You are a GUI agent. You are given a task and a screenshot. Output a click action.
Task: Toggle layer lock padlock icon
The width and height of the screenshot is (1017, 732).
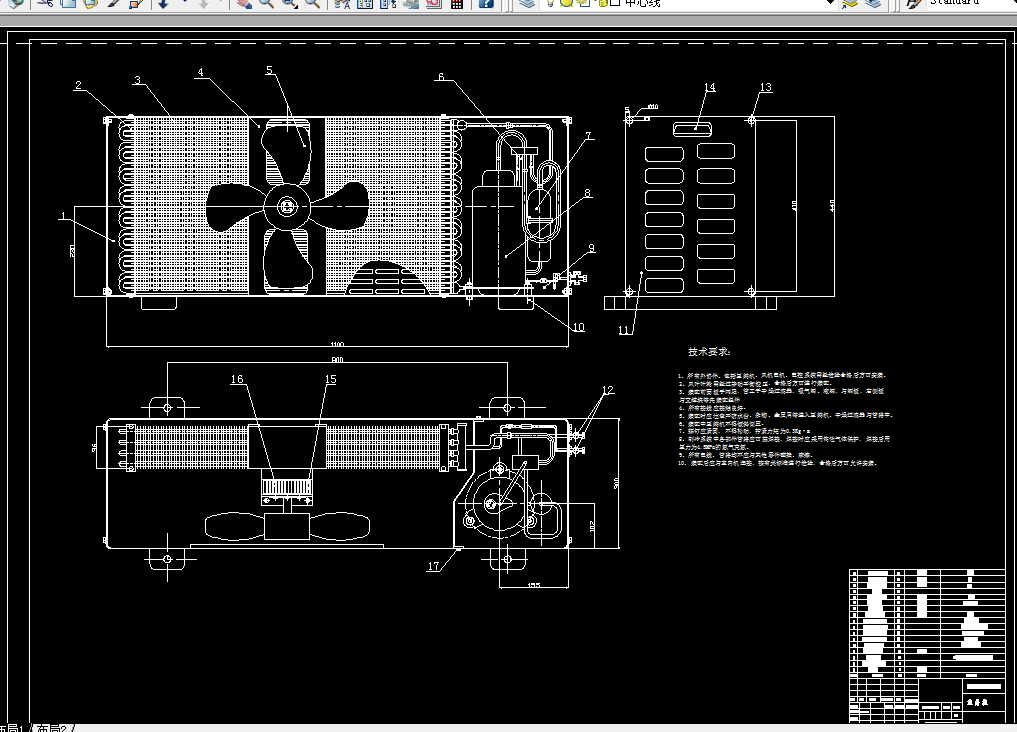(x=602, y=3)
